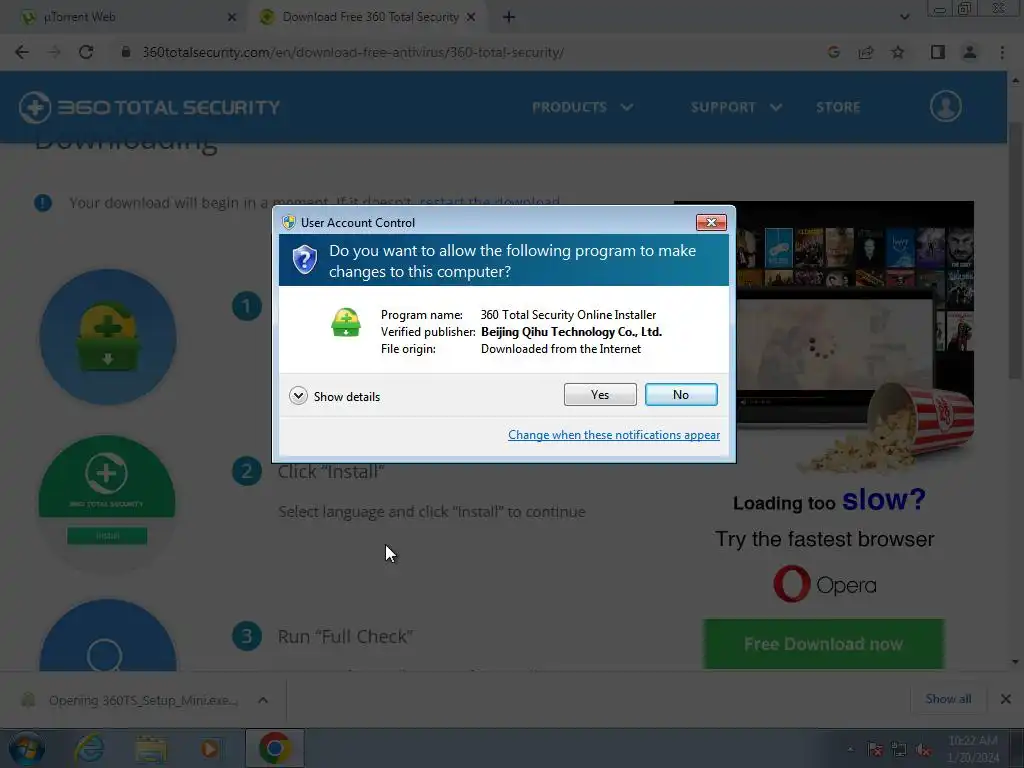Viewport: 1024px width, 768px height.
Task: Click the Google icon in the address bar
Action: pyautogui.click(x=834, y=52)
